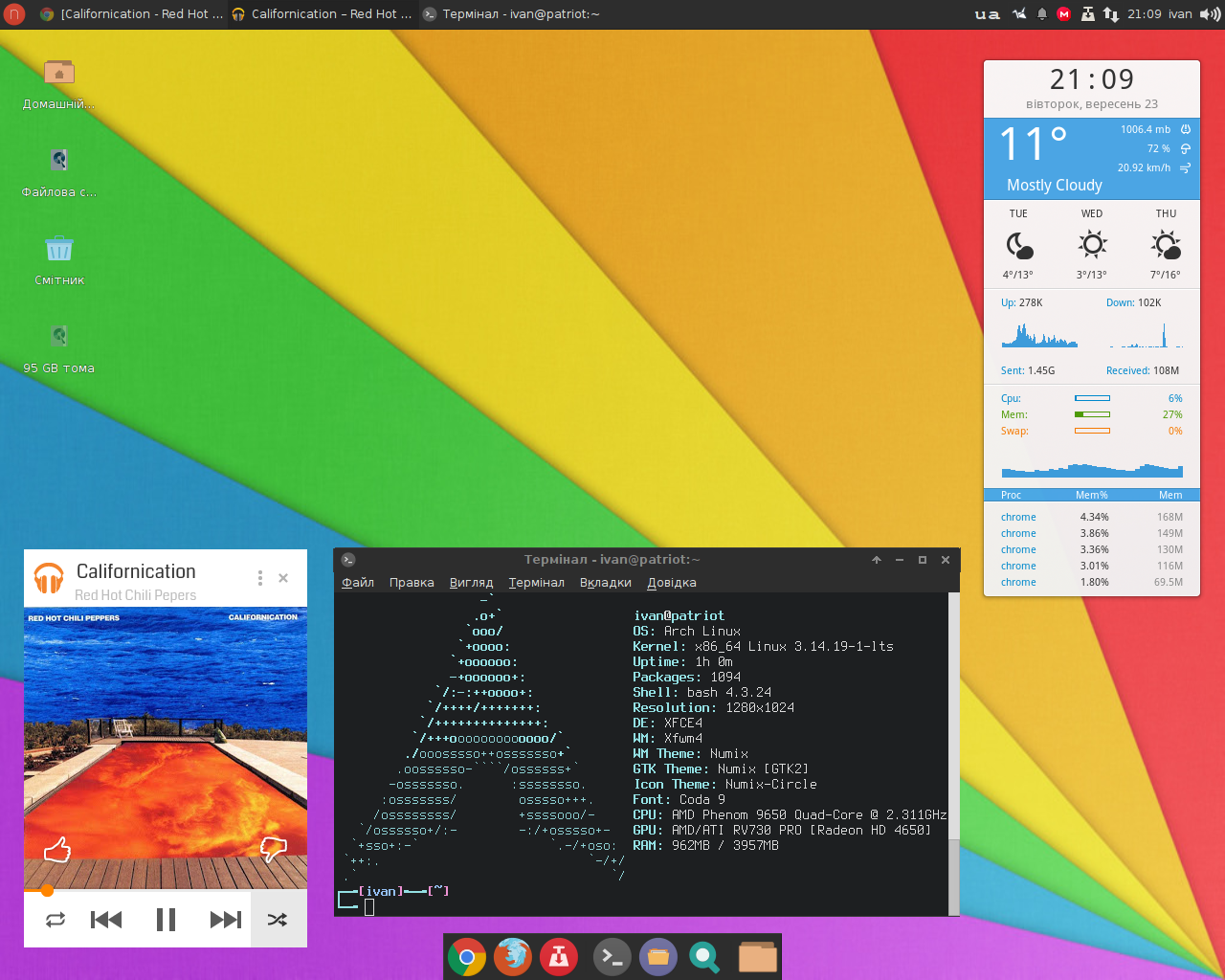Viewport: 1225px width, 980px height.
Task: Launch the terminal emulator from the dock
Action: pos(612,957)
